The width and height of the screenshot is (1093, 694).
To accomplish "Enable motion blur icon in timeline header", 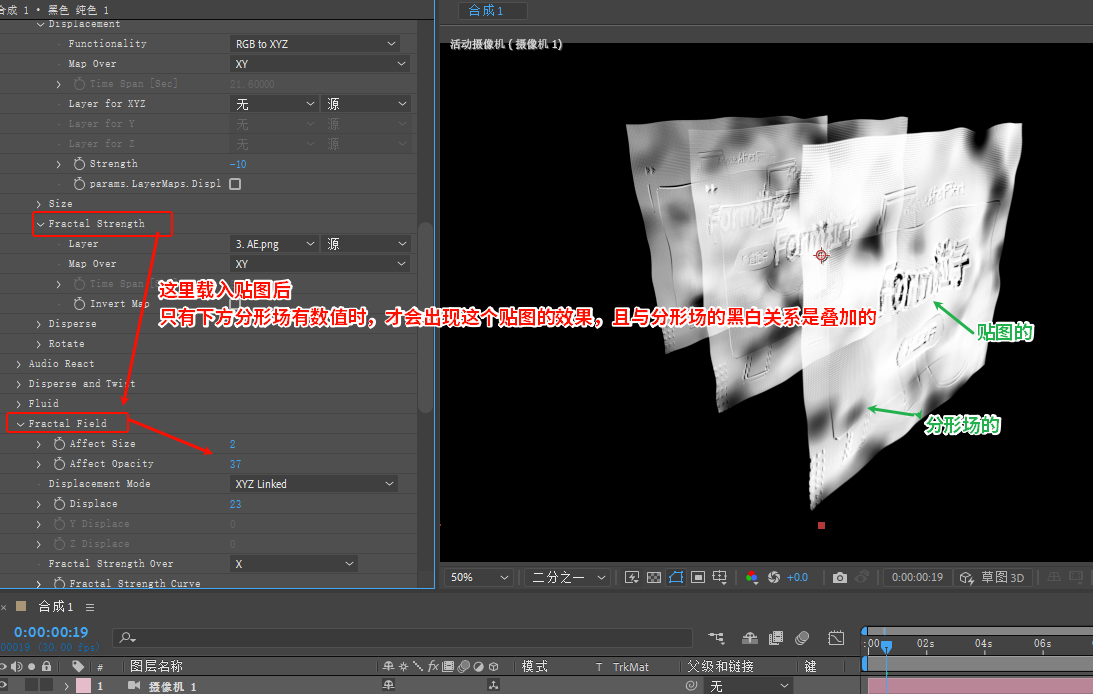I will click(x=802, y=638).
